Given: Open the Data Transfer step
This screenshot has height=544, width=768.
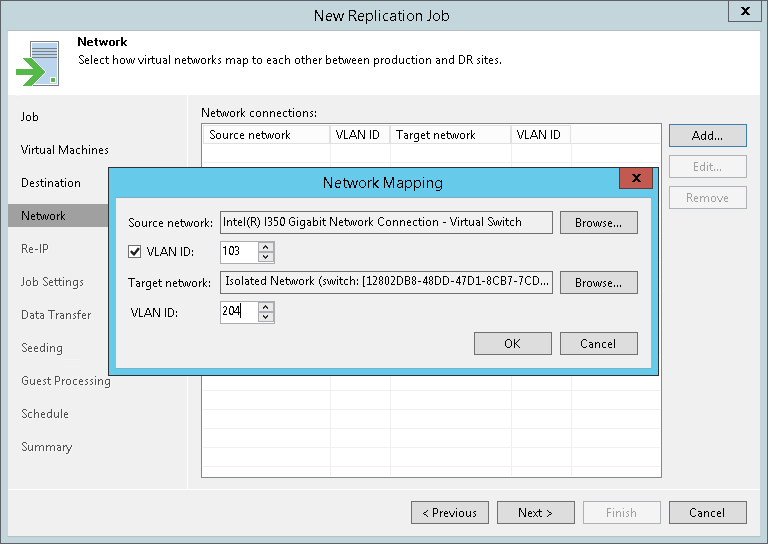Looking at the screenshot, I should pyautogui.click(x=56, y=315).
